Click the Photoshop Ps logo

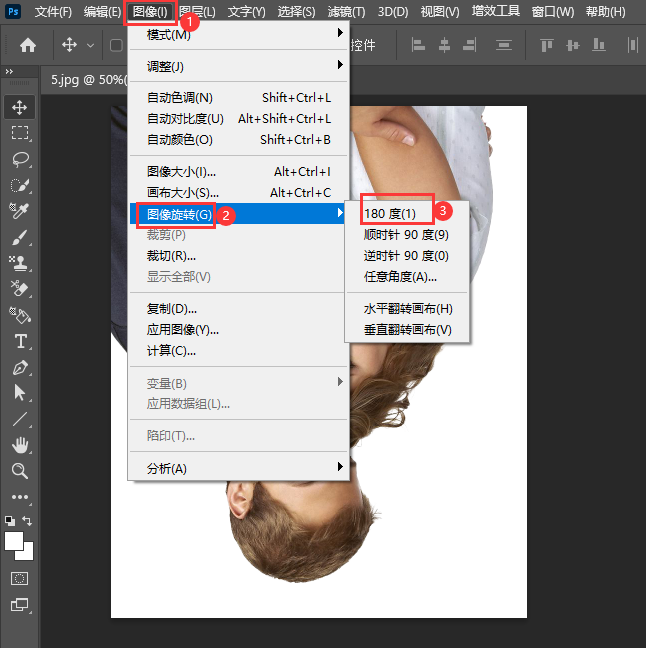(13, 11)
